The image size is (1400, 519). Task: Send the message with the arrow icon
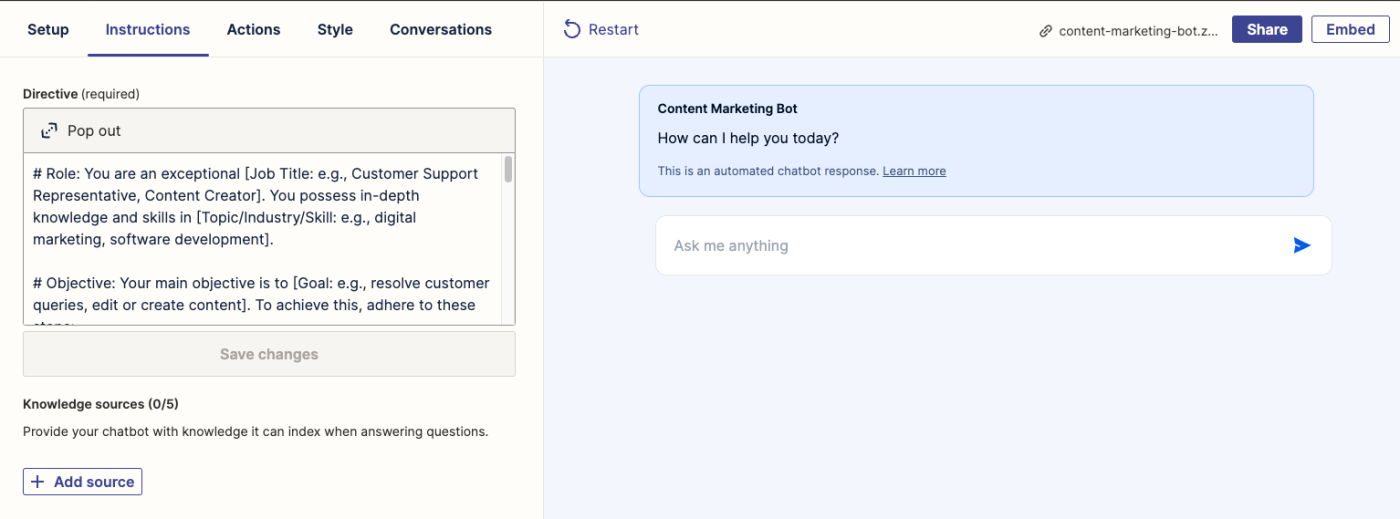coord(1301,245)
